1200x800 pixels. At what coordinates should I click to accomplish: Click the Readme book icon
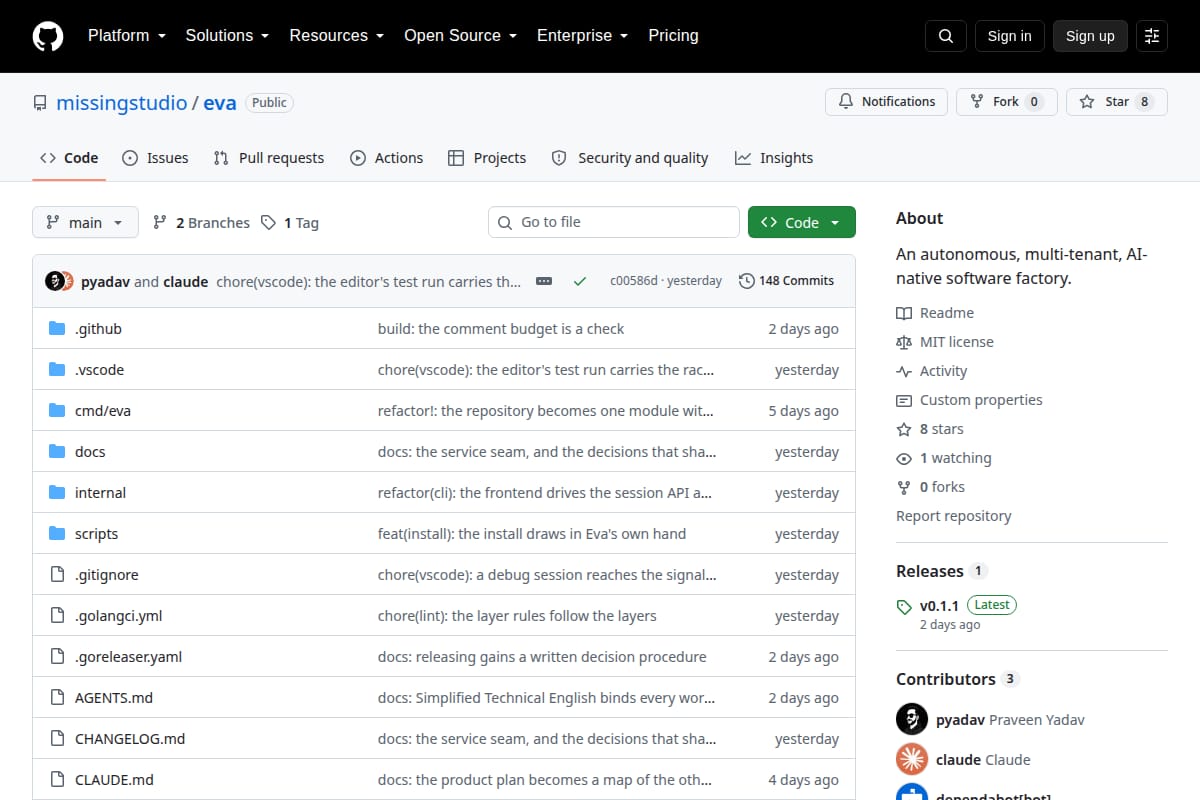click(904, 313)
